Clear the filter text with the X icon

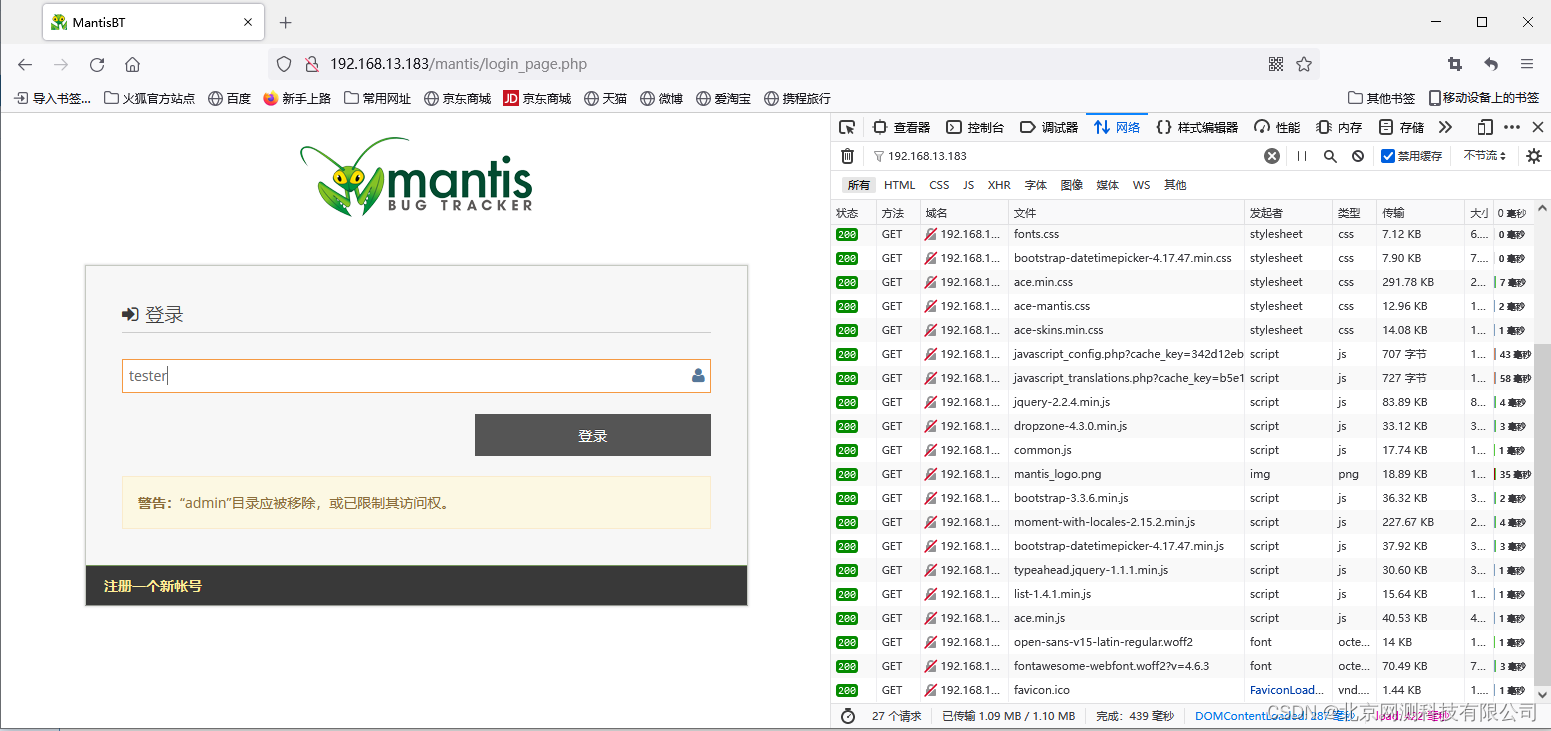1272,156
